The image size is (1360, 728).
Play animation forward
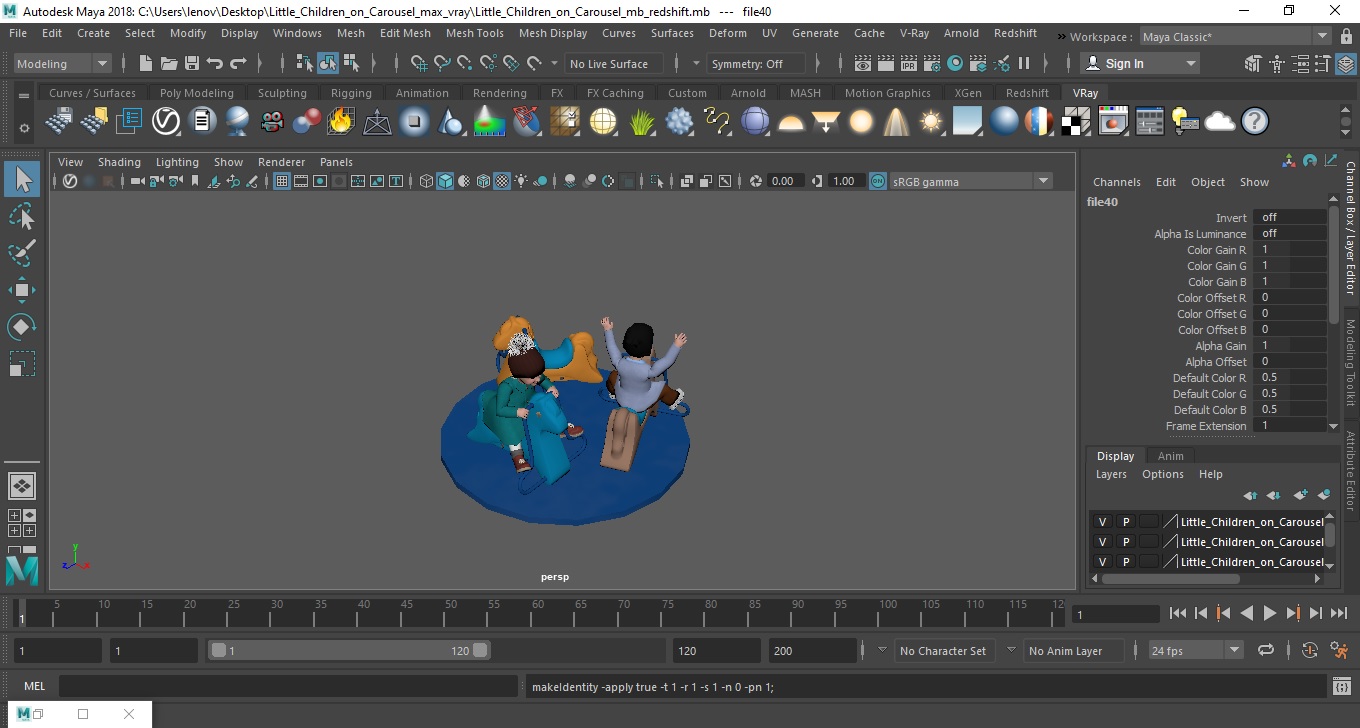[x=1269, y=613]
